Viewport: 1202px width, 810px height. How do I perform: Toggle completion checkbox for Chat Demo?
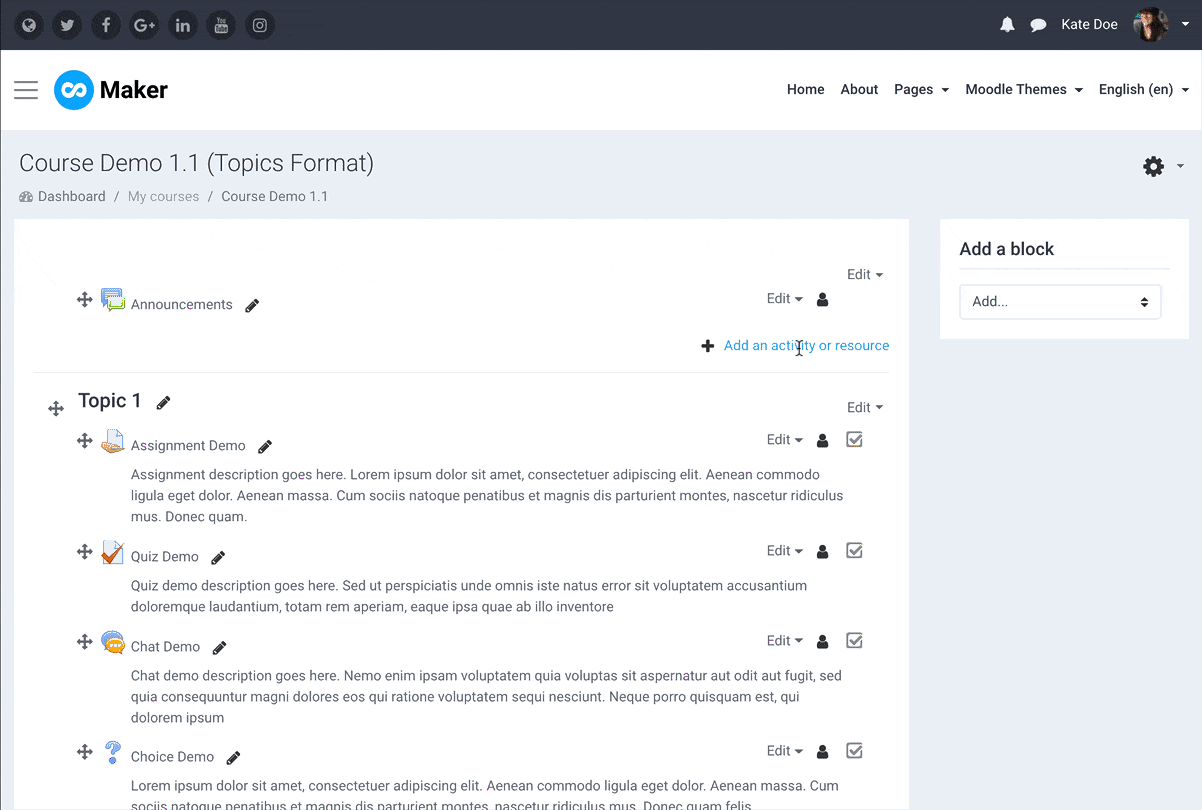tap(854, 640)
